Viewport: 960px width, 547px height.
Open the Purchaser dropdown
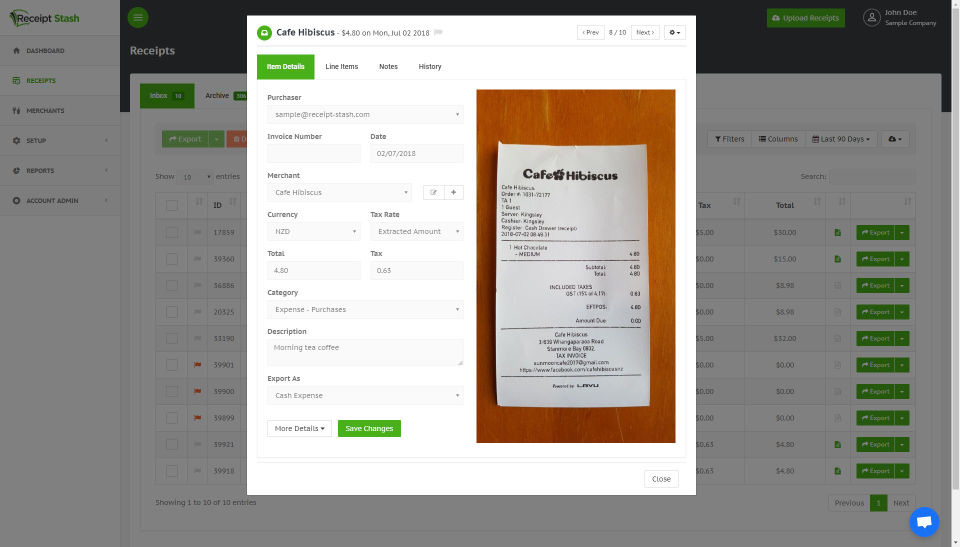365,115
